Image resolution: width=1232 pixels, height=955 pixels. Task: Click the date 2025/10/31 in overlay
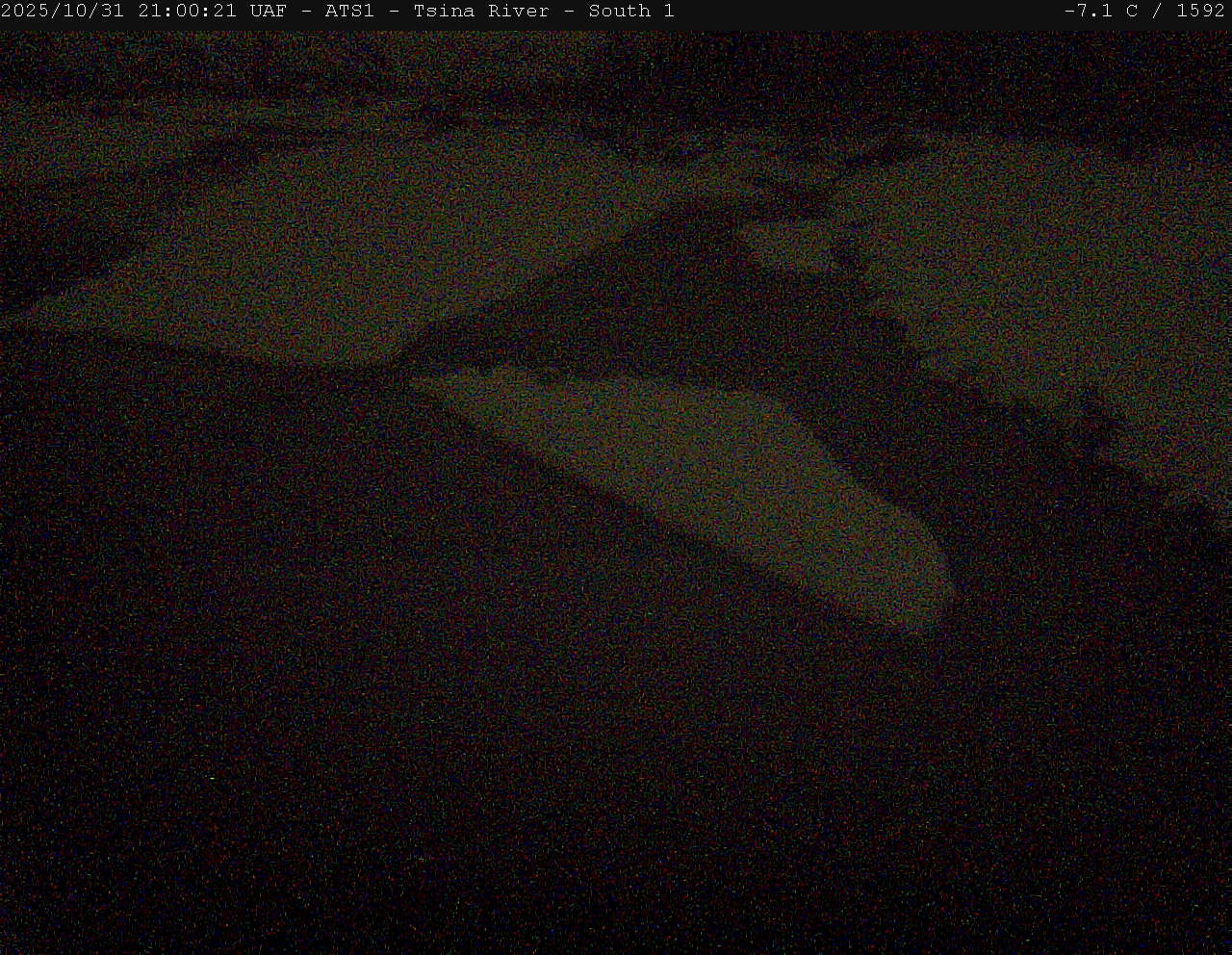tap(63, 12)
